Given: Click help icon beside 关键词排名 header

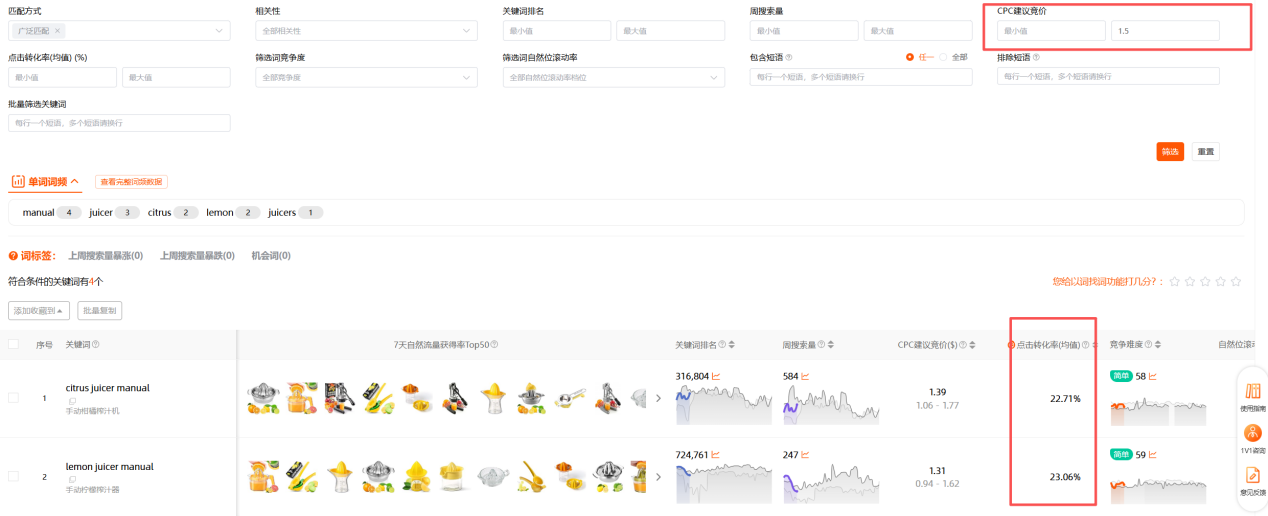Looking at the screenshot, I should click(x=722, y=345).
